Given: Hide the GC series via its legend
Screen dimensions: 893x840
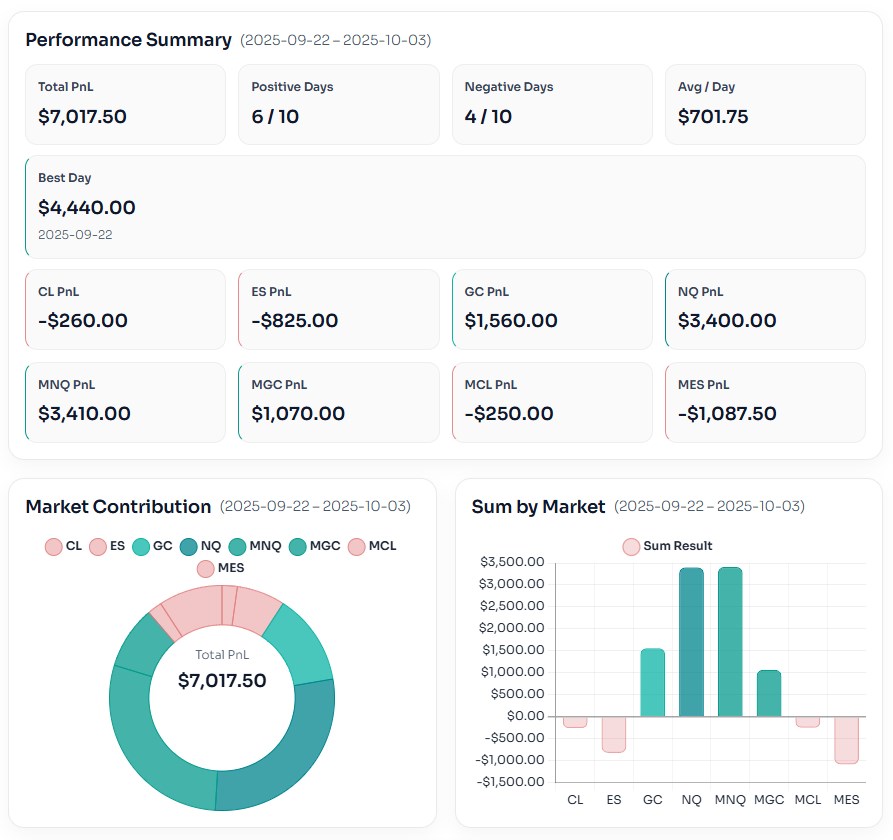Looking at the screenshot, I should [x=152, y=547].
